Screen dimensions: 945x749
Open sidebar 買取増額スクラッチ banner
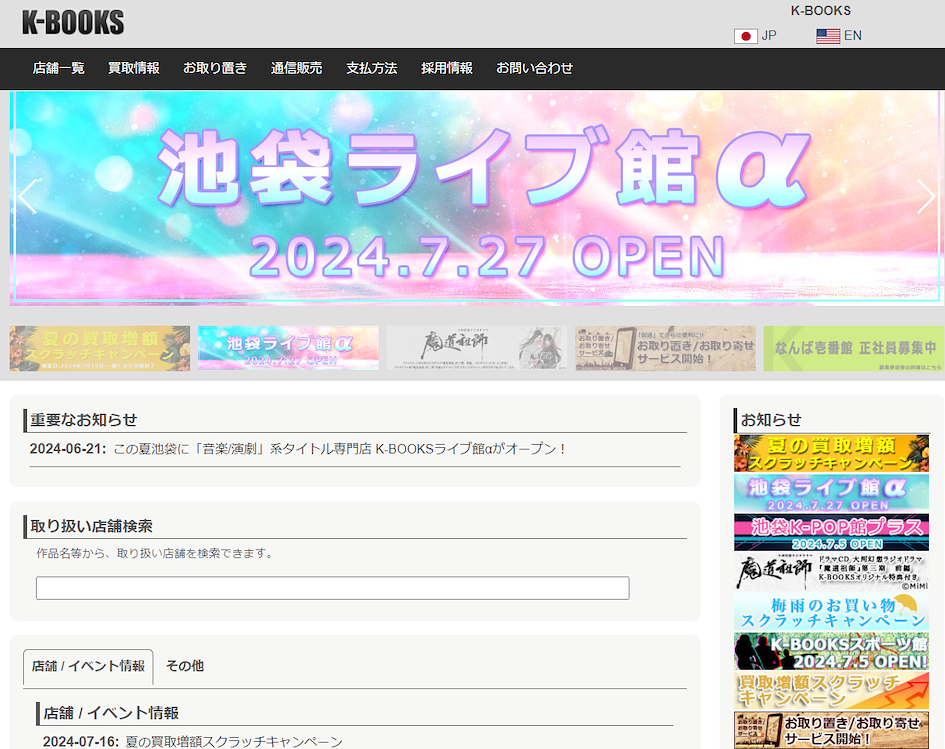(831, 691)
